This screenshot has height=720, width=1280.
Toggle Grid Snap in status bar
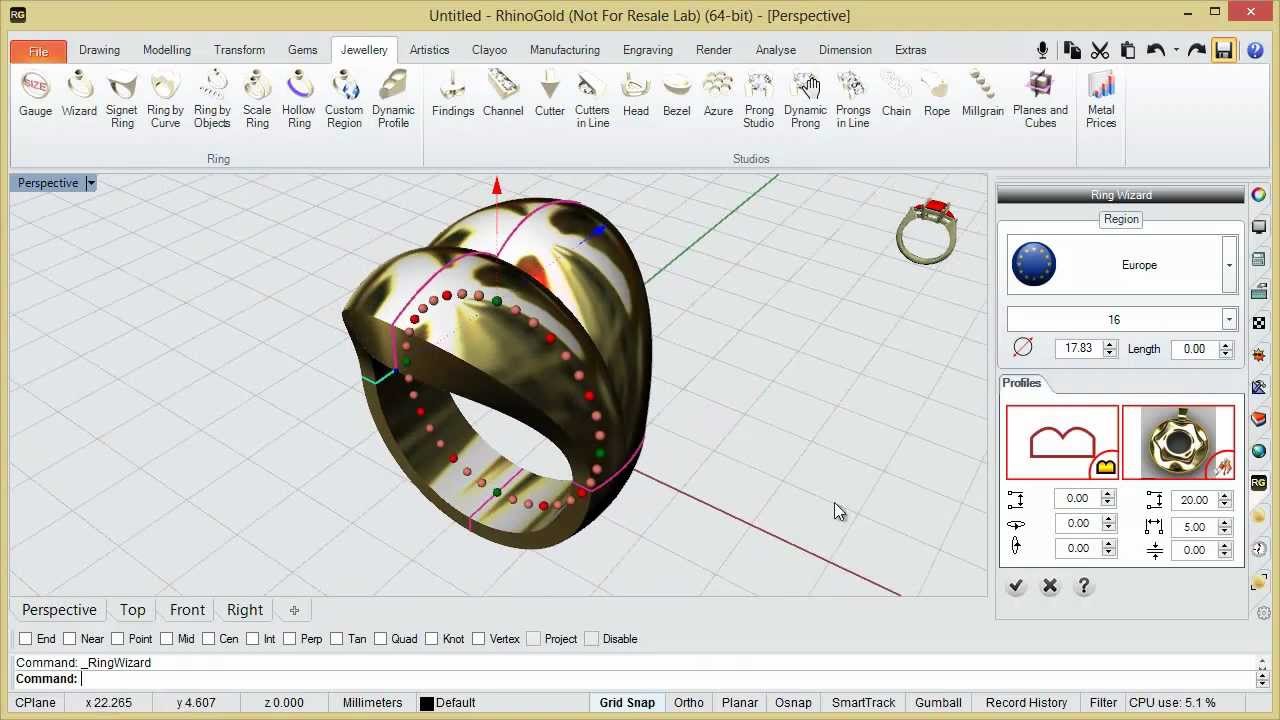pyautogui.click(x=627, y=703)
